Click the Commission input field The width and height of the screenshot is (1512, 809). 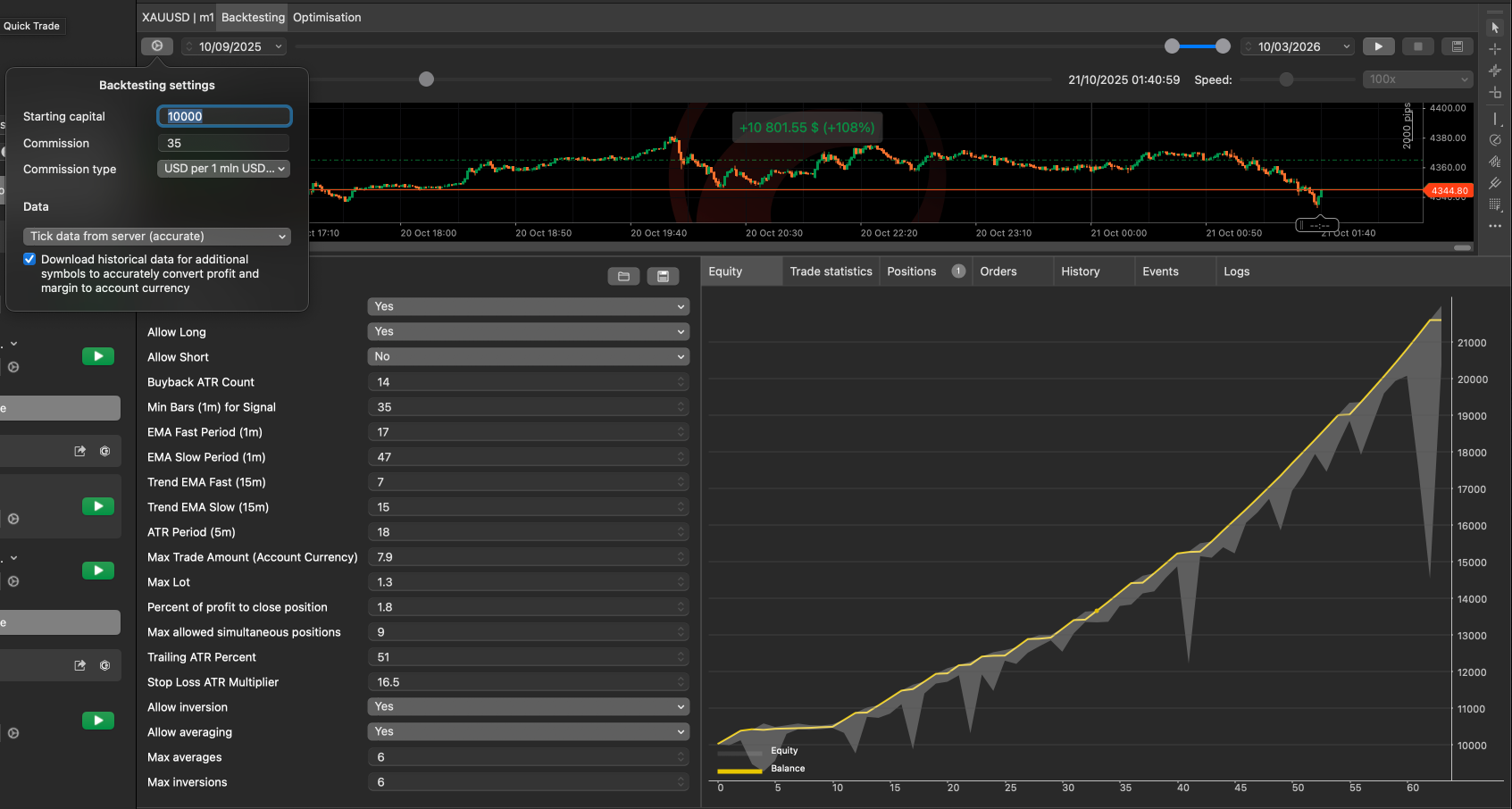click(x=224, y=143)
